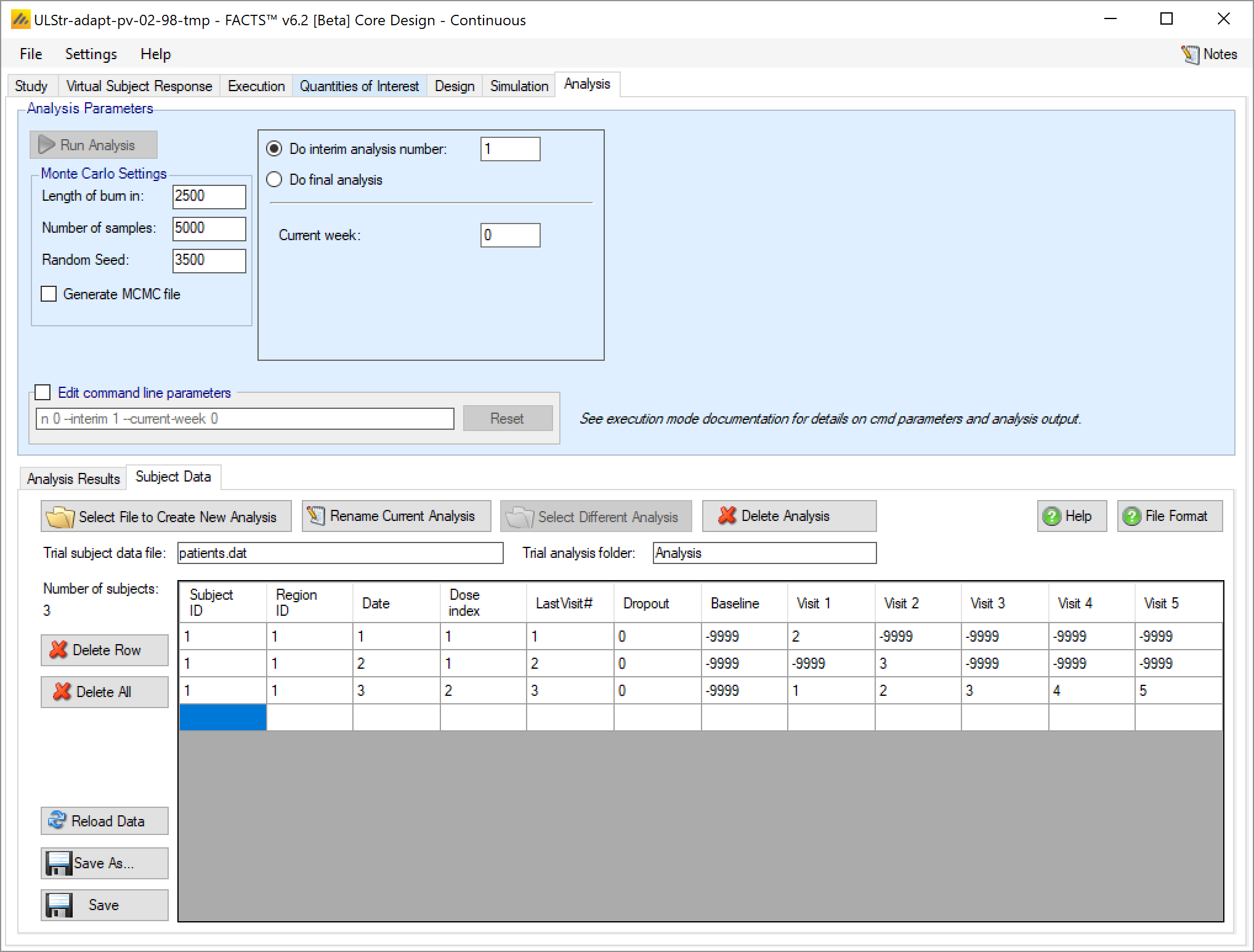
Task: Click the red X on Delete Row
Action: (59, 650)
